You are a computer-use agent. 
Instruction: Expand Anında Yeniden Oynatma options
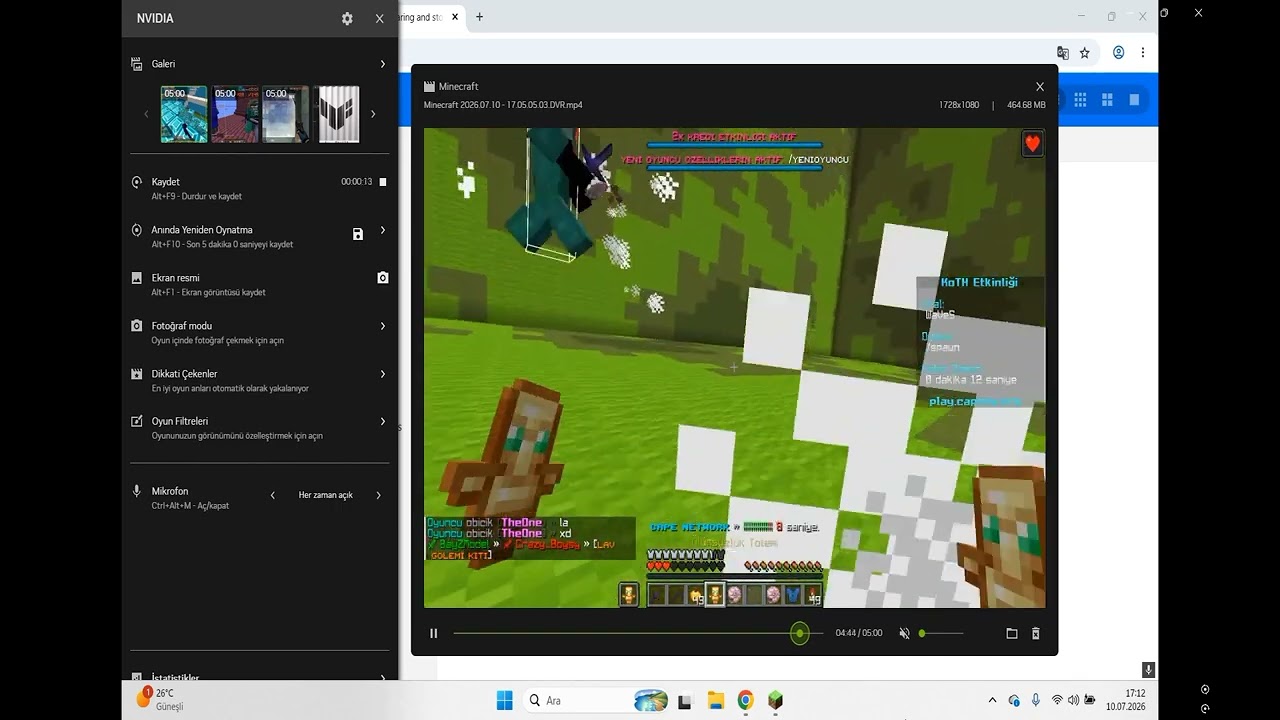(x=382, y=231)
